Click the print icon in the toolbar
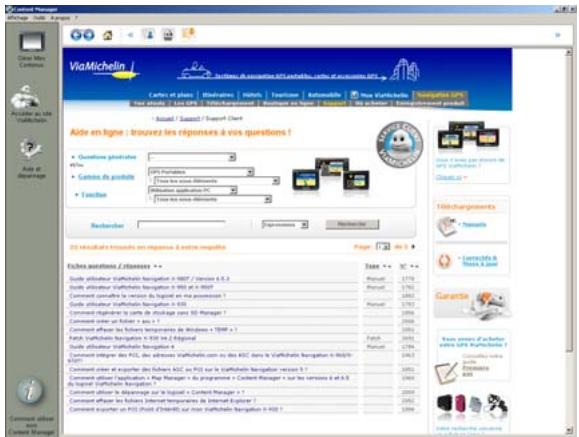Screen dimensions: 579x437 [168, 35]
